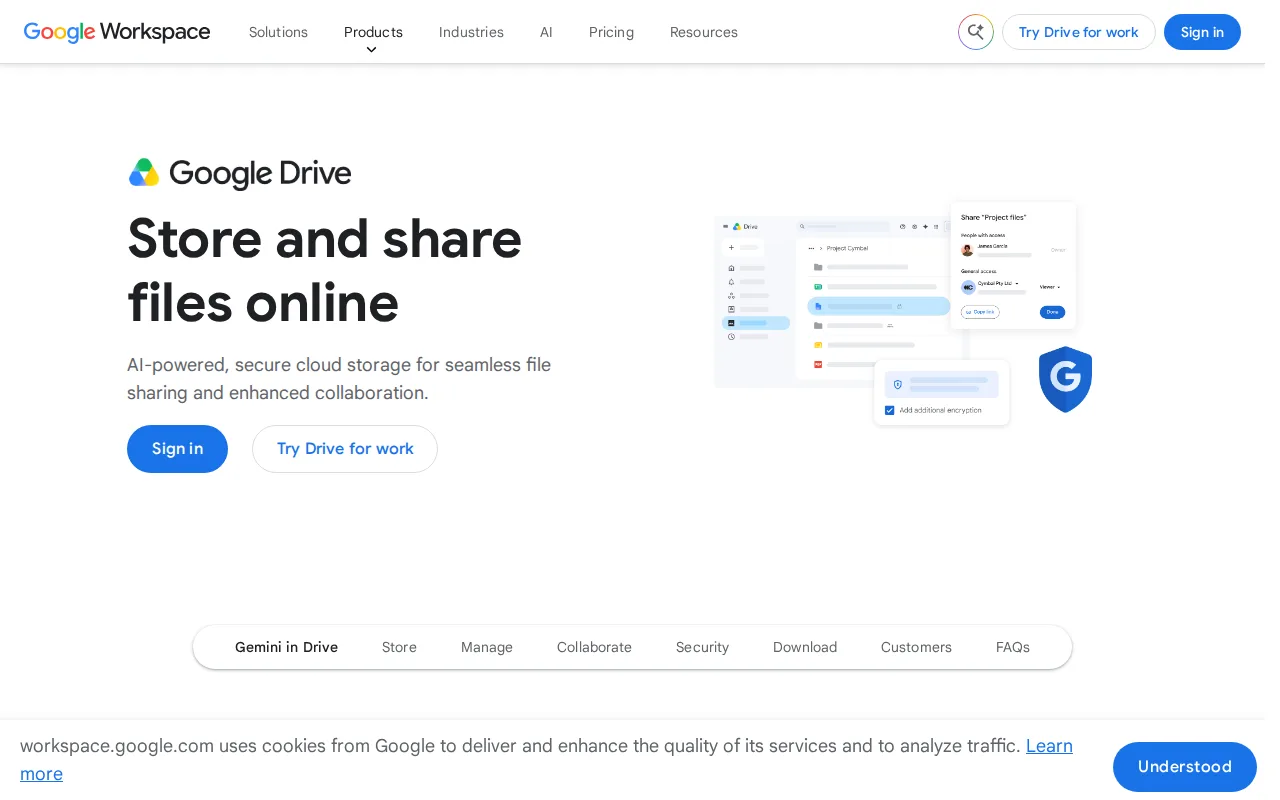Click the Google Drive triangle logo

coord(144,173)
